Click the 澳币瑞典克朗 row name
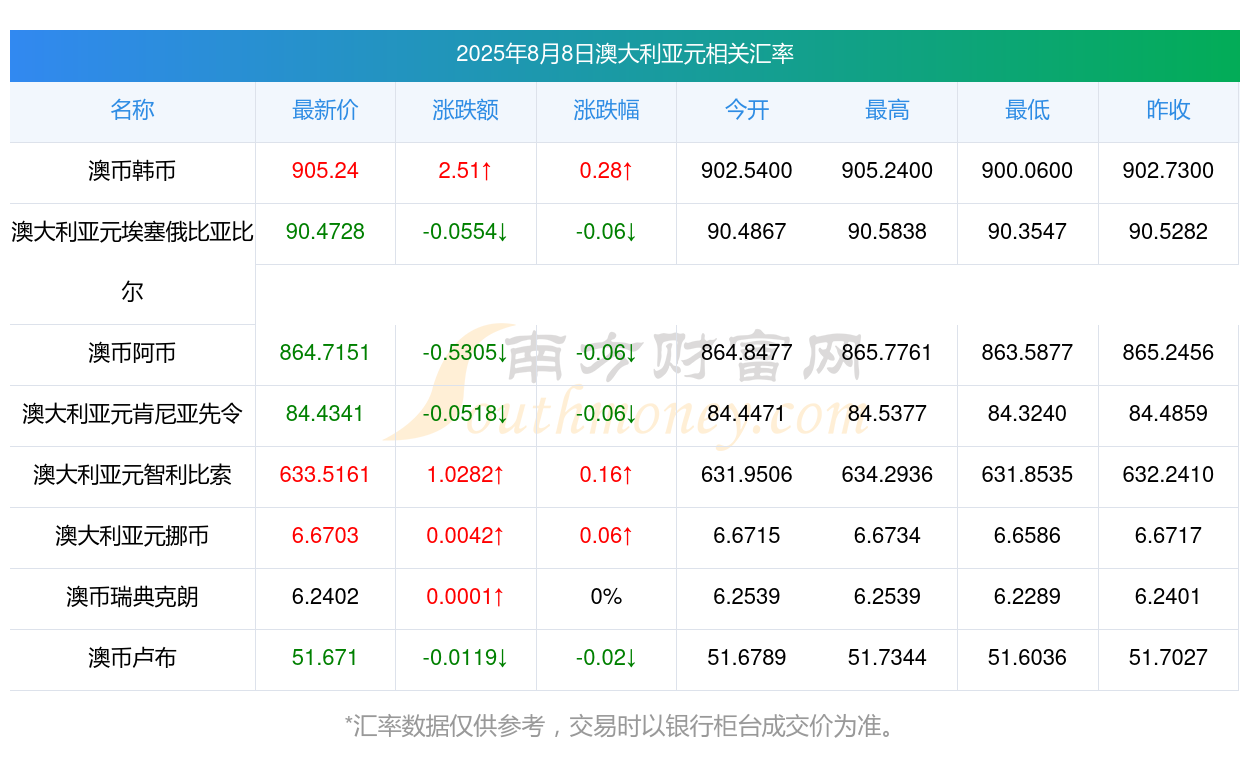Screen dimensions: 1250x757 tap(132, 597)
